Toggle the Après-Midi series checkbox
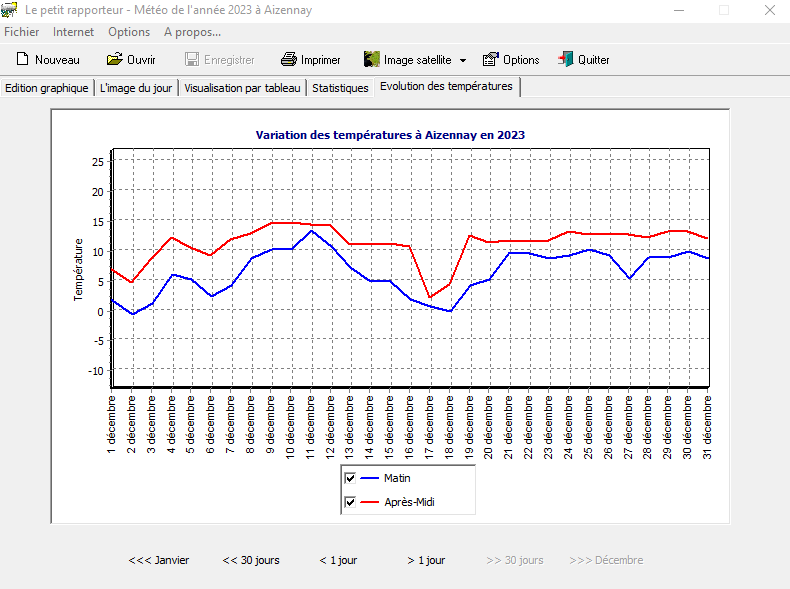This screenshot has width=790, height=589. [350, 502]
